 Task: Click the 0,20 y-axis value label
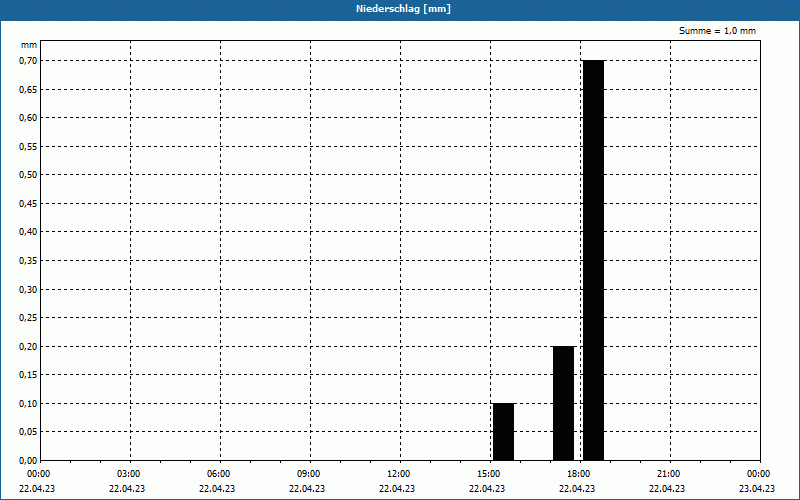tap(28, 346)
